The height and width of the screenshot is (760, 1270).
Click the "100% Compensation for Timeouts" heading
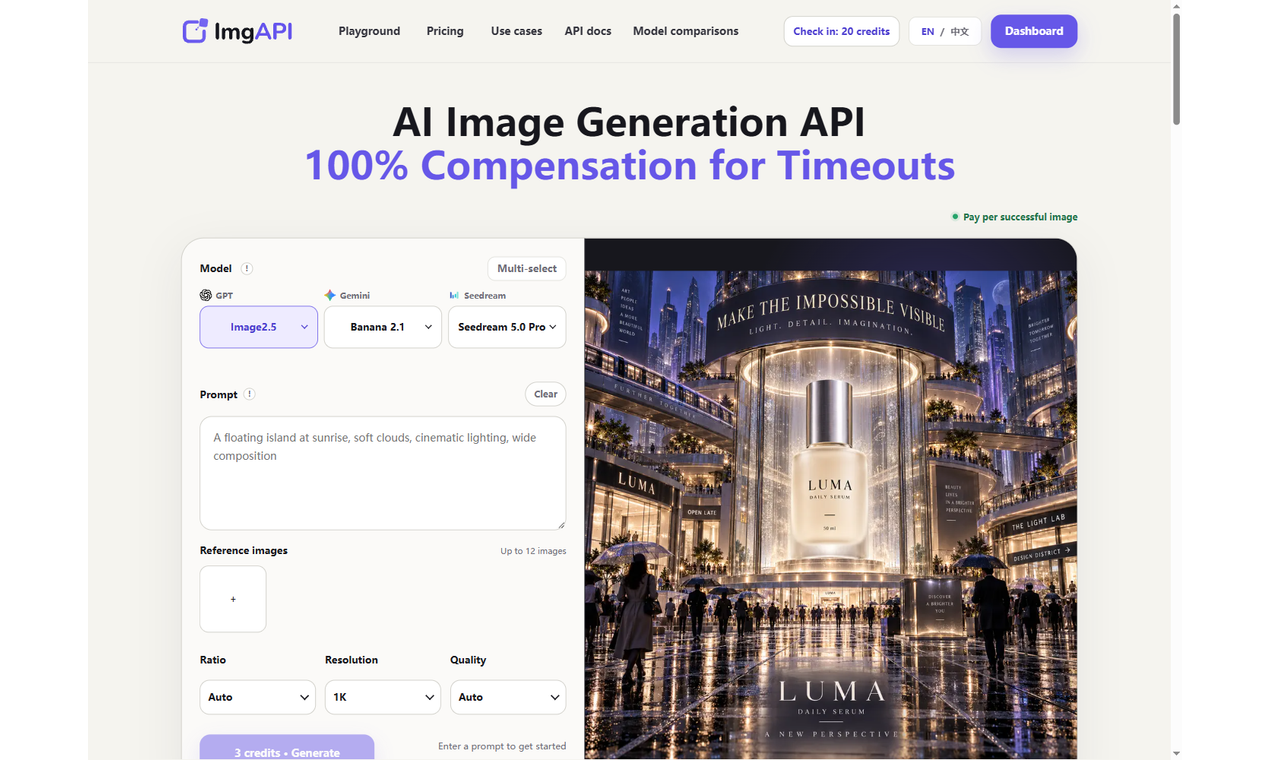630,165
